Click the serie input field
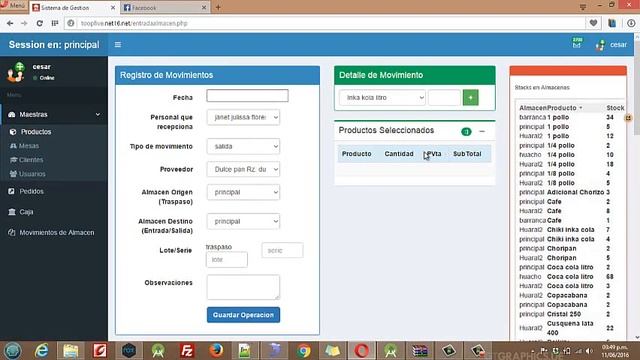The width and height of the screenshot is (640, 360). click(x=282, y=250)
